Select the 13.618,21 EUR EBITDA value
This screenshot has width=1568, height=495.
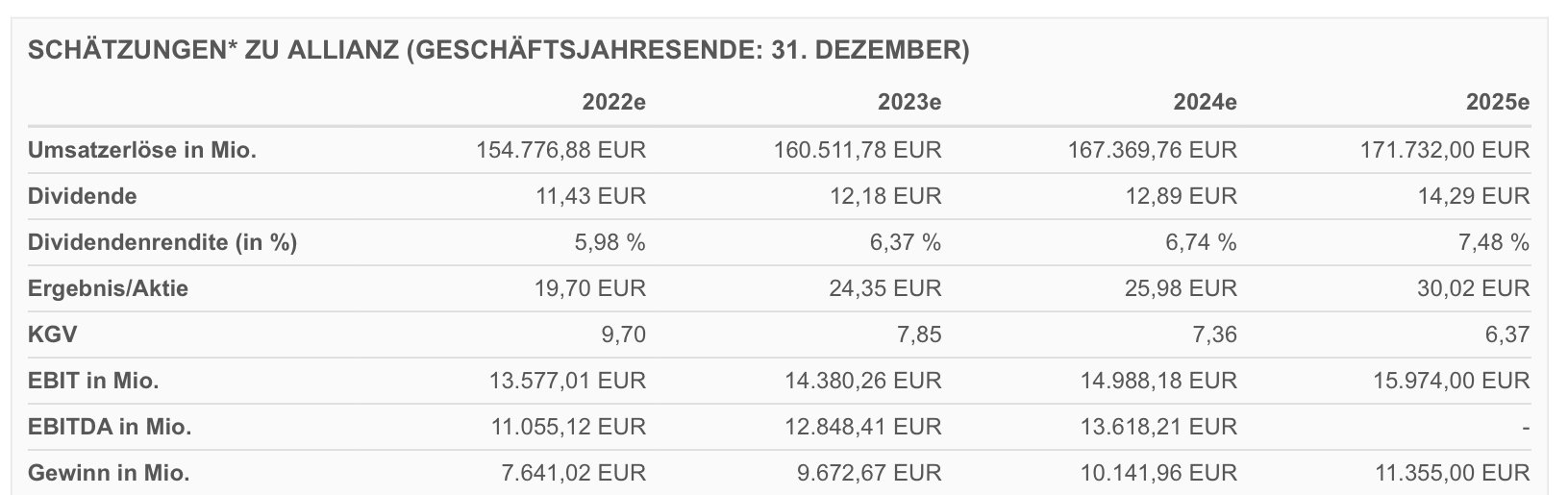pyautogui.click(x=1153, y=427)
